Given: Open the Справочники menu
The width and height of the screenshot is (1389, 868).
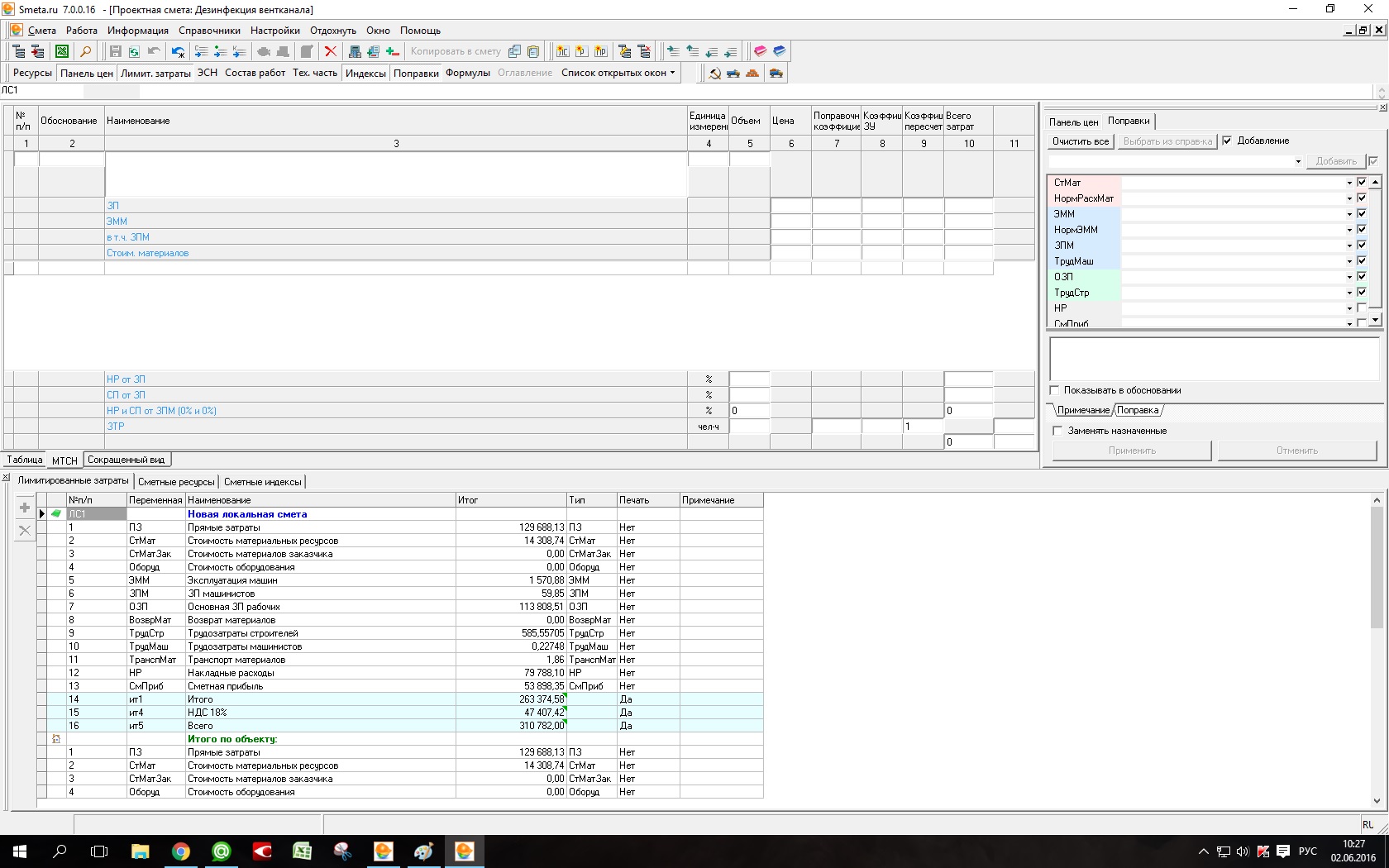Looking at the screenshot, I should click(x=209, y=31).
